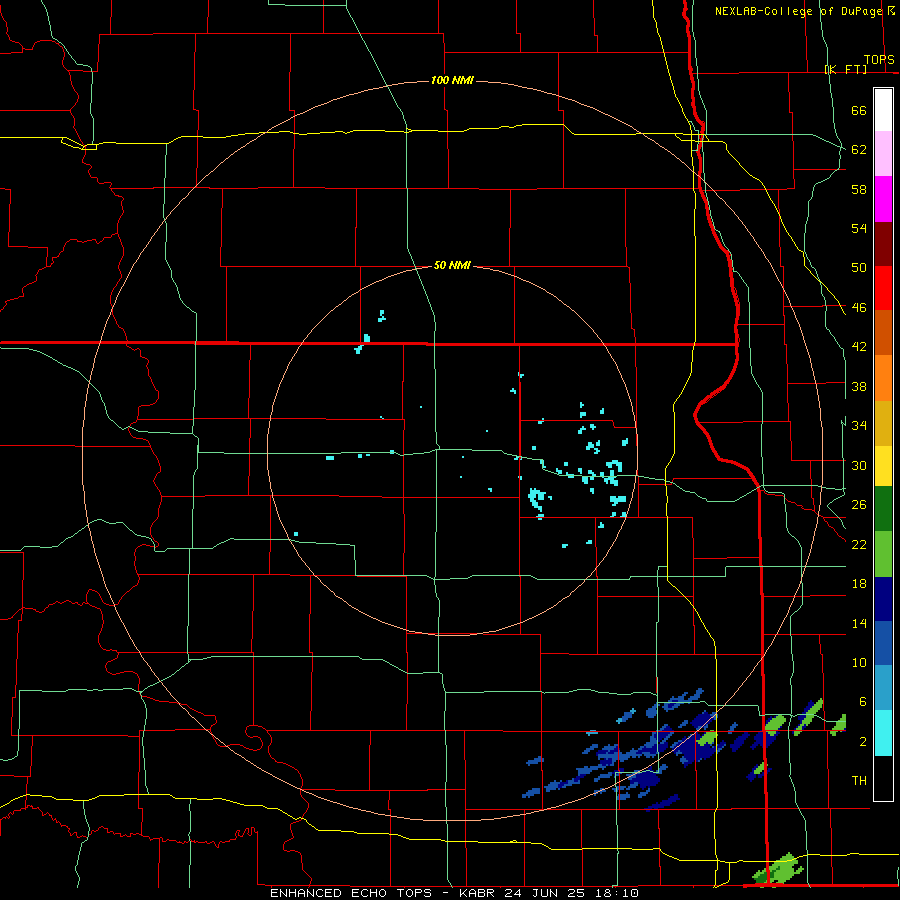Click the "50 NMI" range ring label

pos(452,265)
